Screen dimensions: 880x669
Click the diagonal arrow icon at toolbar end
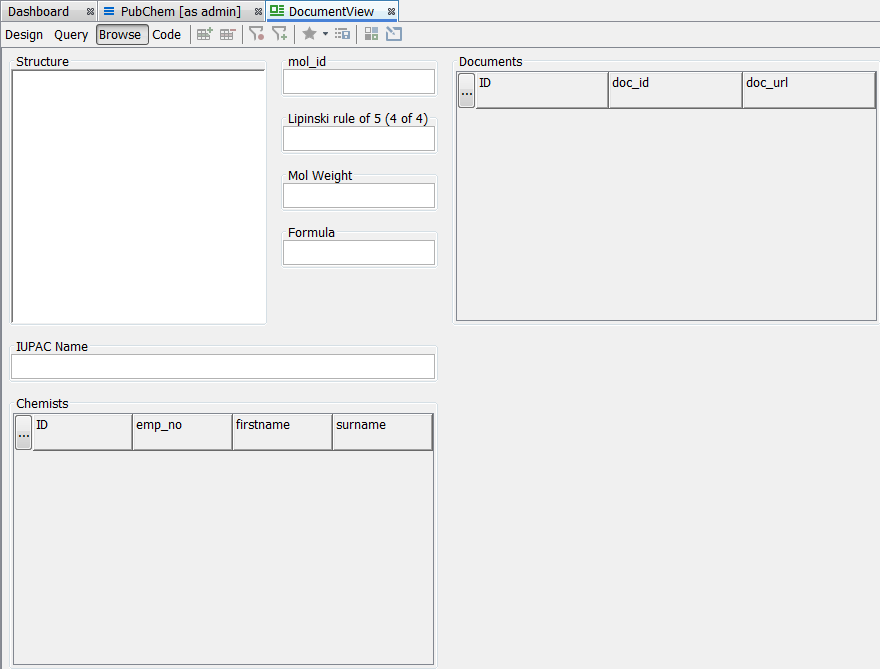(393, 33)
